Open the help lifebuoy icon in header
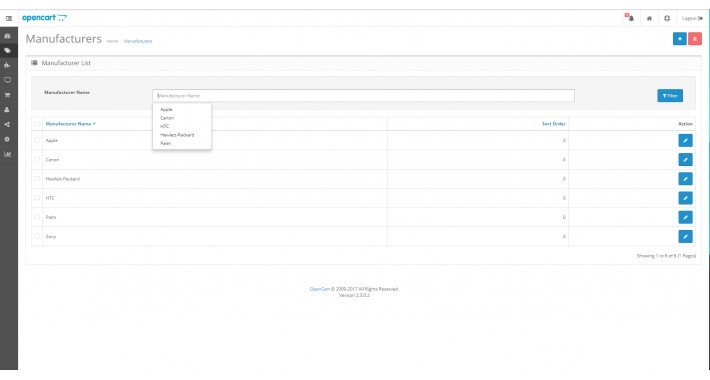This screenshot has width=710, height=380. coord(667,19)
